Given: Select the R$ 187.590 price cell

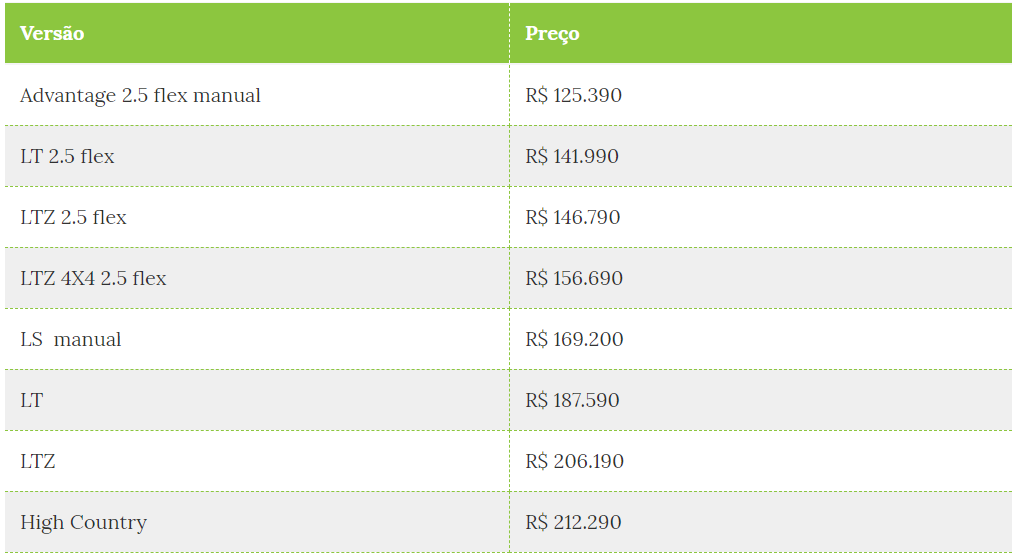Looking at the screenshot, I should 761,400.
